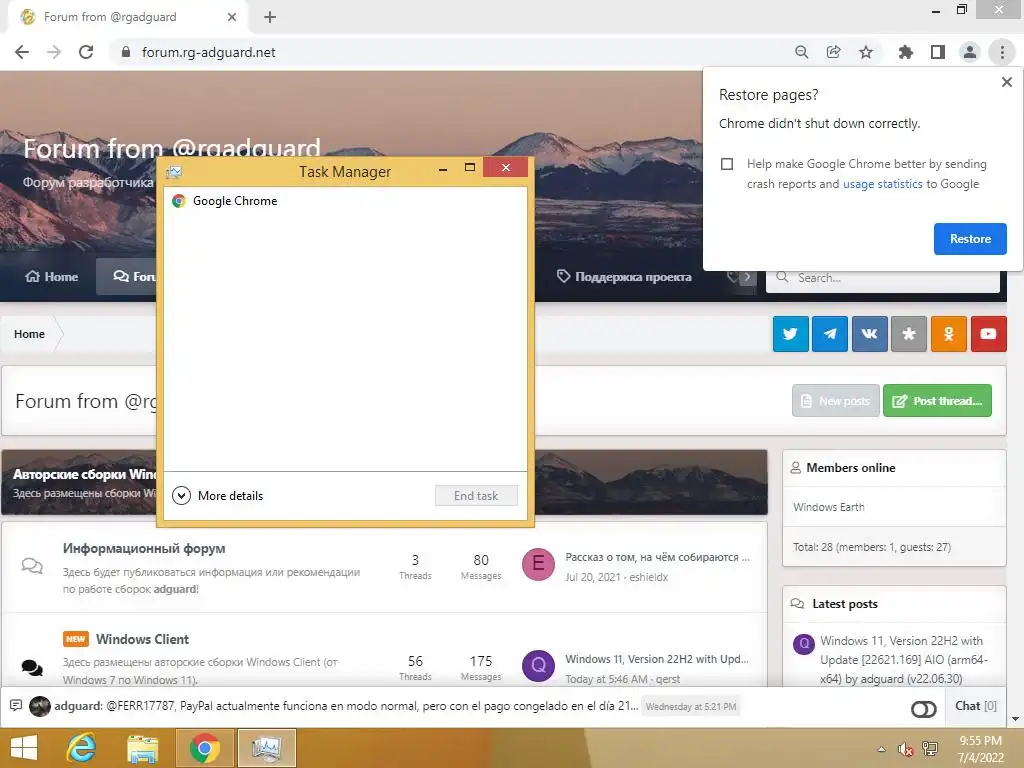The height and width of the screenshot is (768, 1024).
Task: Click the Post thread button
Action: click(937, 400)
